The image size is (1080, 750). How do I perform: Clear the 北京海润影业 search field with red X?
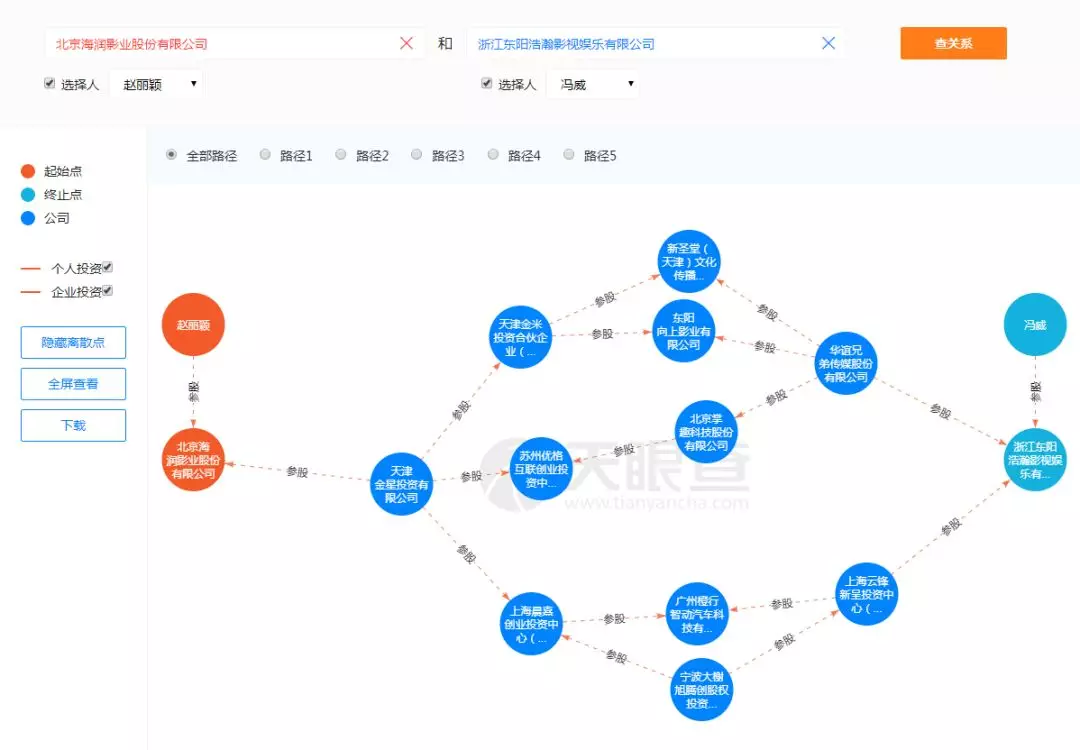[406, 43]
